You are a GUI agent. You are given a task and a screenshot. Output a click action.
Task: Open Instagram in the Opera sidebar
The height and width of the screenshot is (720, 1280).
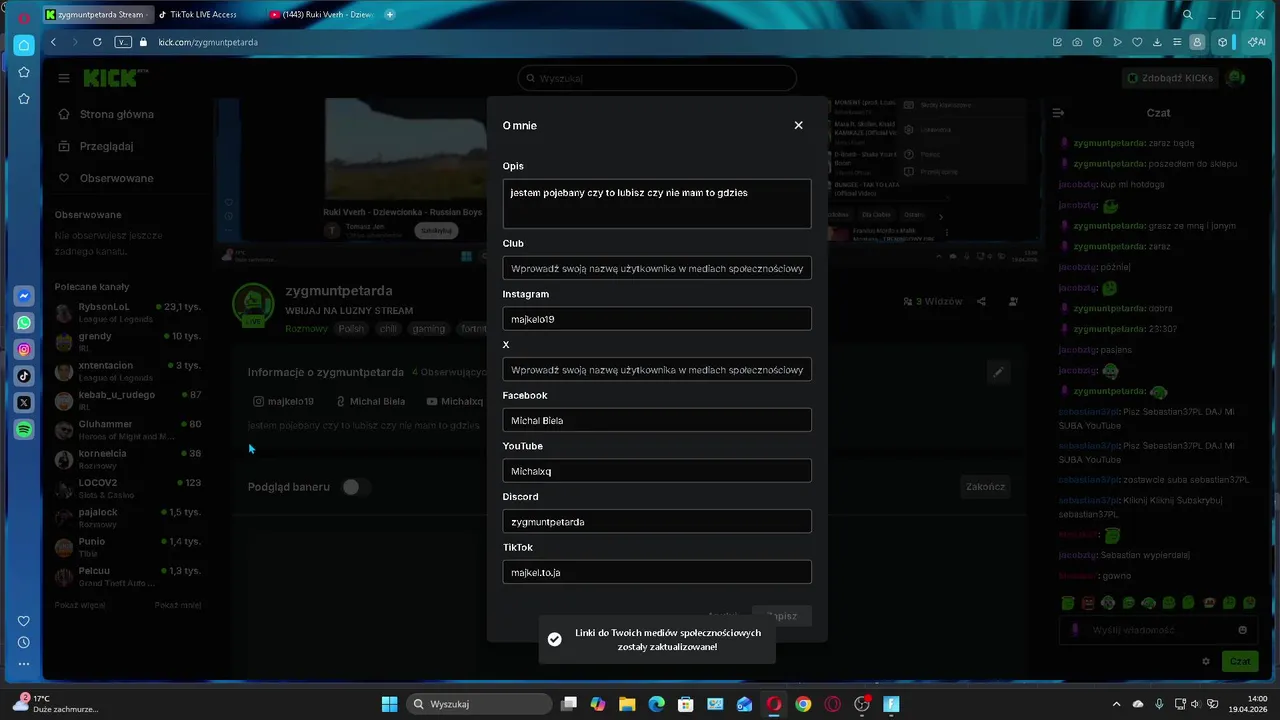24,349
